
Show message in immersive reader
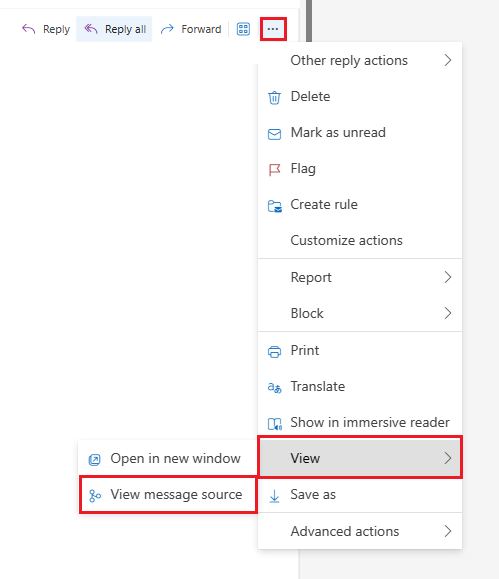(360, 422)
